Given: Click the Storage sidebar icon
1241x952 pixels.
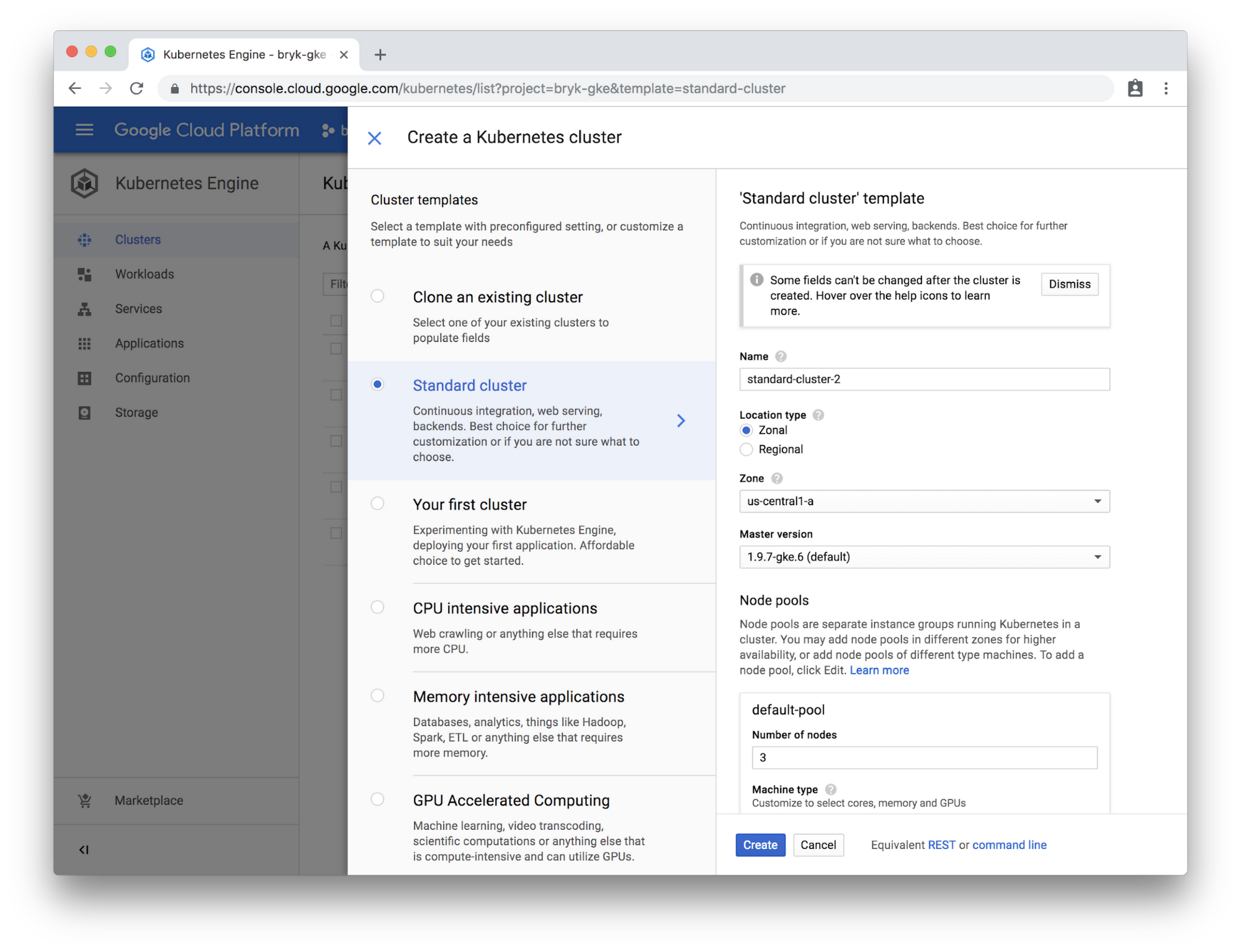Looking at the screenshot, I should [85, 411].
